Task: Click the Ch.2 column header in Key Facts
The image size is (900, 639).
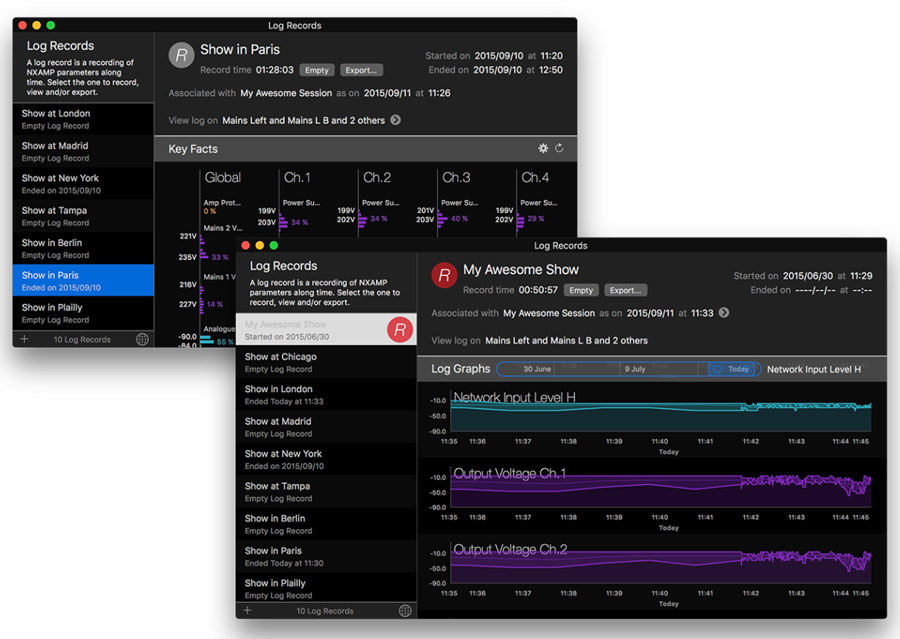Action: [x=377, y=177]
